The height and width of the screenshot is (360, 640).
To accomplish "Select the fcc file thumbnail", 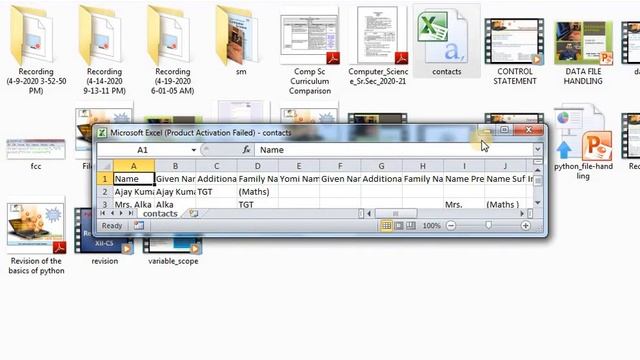I will point(36,154).
